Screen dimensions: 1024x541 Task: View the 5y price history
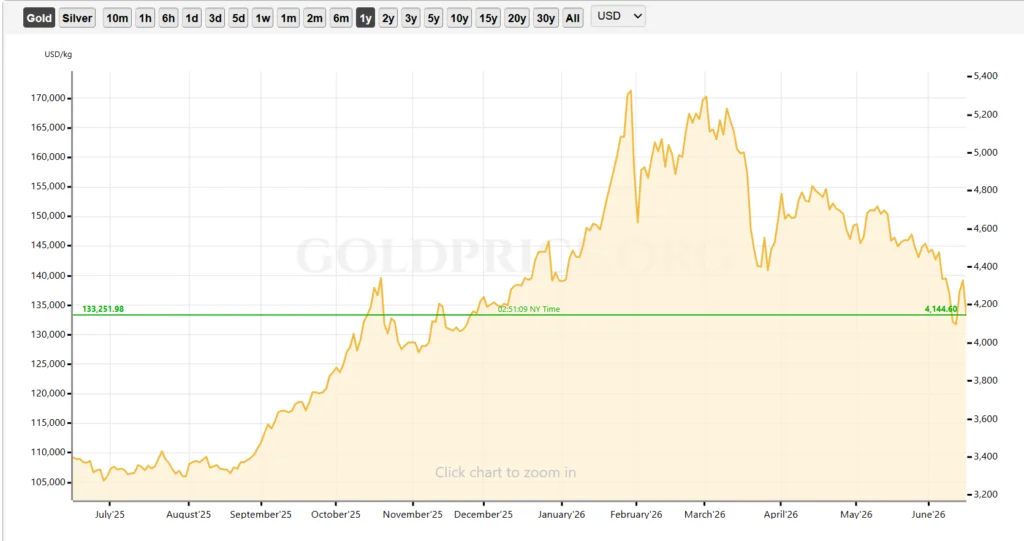pyautogui.click(x=434, y=18)
